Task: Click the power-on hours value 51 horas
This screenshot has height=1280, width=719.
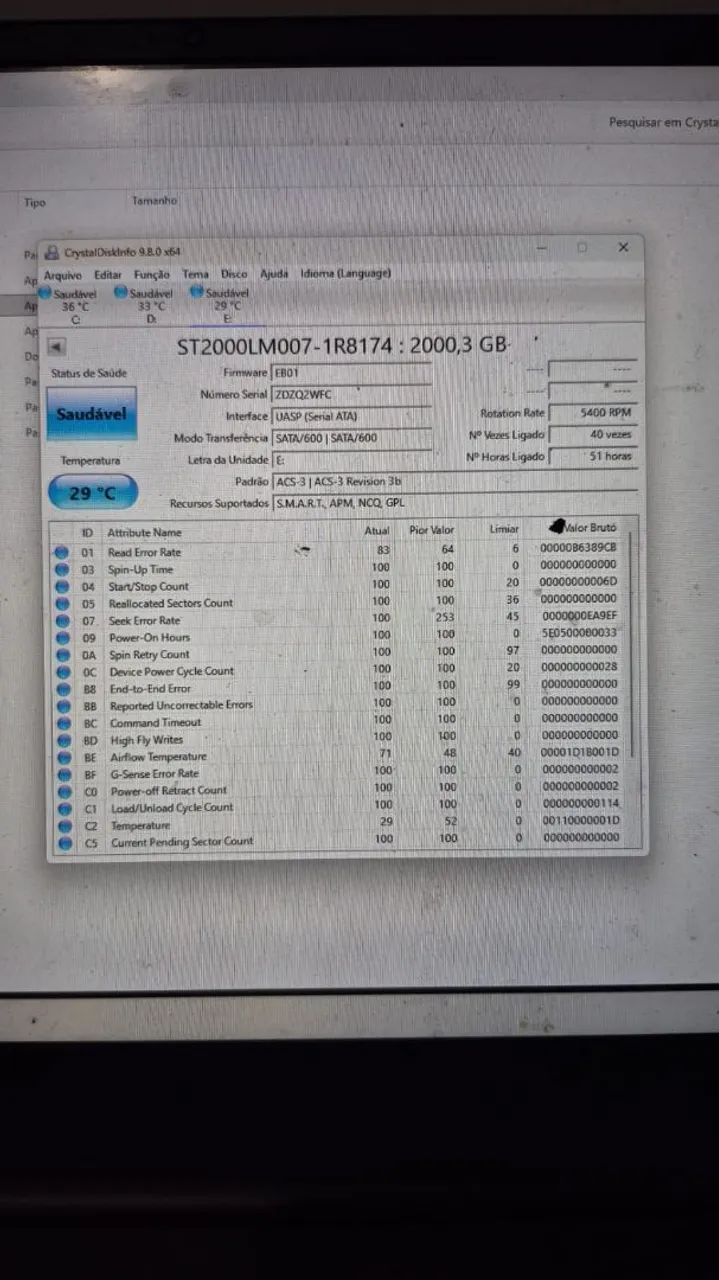Action: pos(594,457)
